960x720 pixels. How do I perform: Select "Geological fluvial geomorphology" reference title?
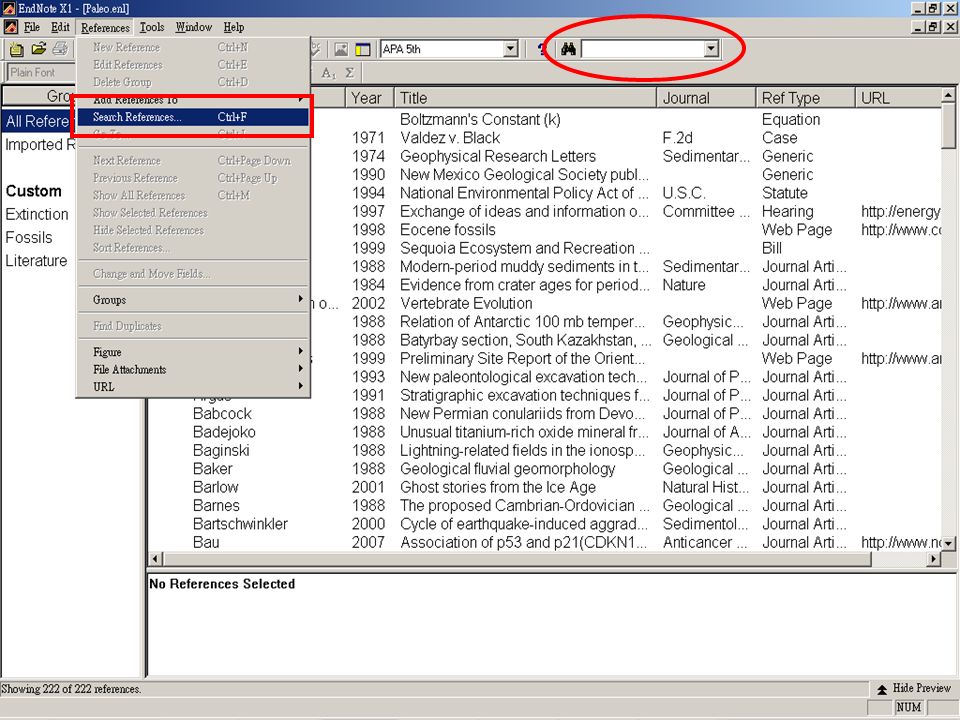coord(508,469)
